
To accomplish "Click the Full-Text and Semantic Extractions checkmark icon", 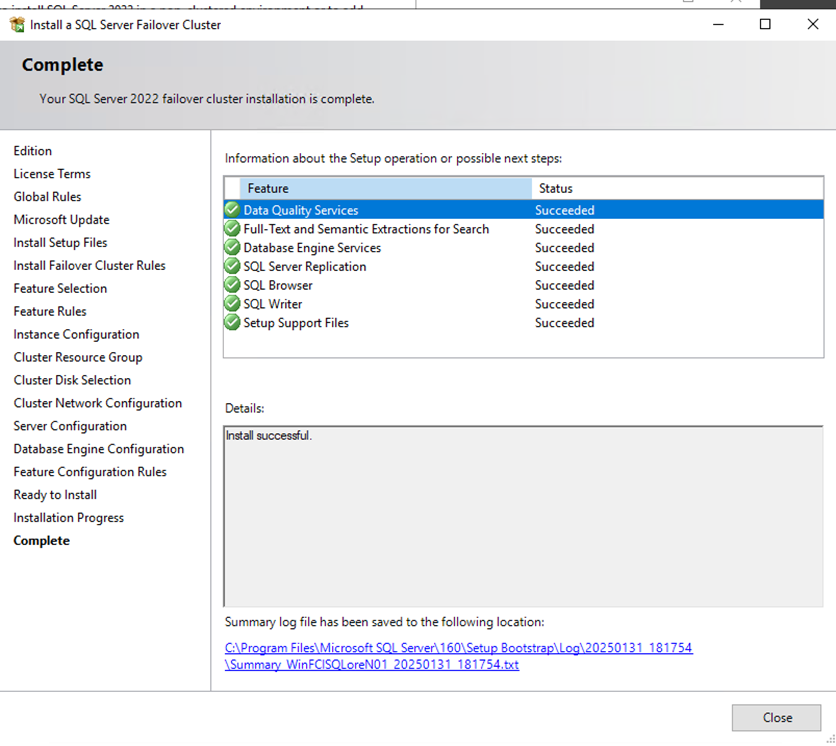I will (232, 229).
